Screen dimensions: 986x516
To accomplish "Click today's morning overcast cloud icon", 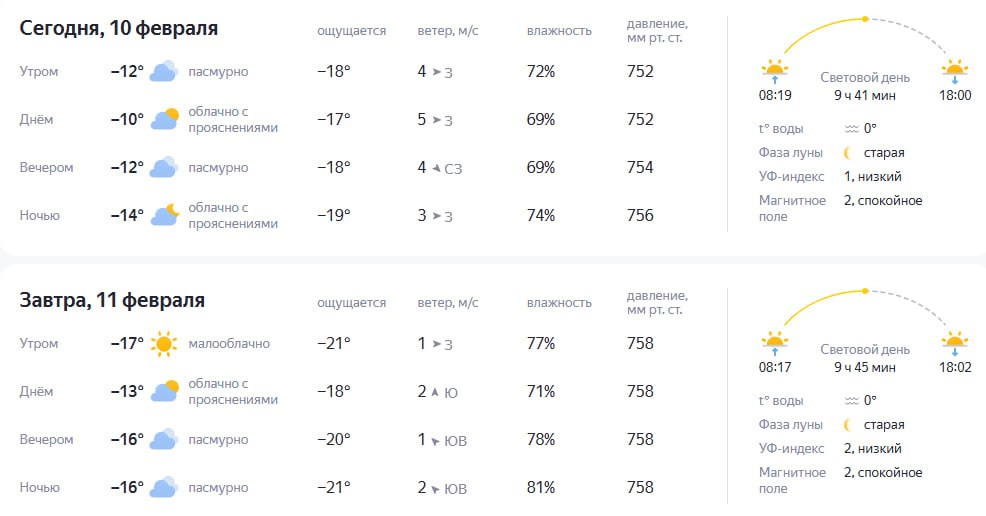I will (x=164, y=72).
